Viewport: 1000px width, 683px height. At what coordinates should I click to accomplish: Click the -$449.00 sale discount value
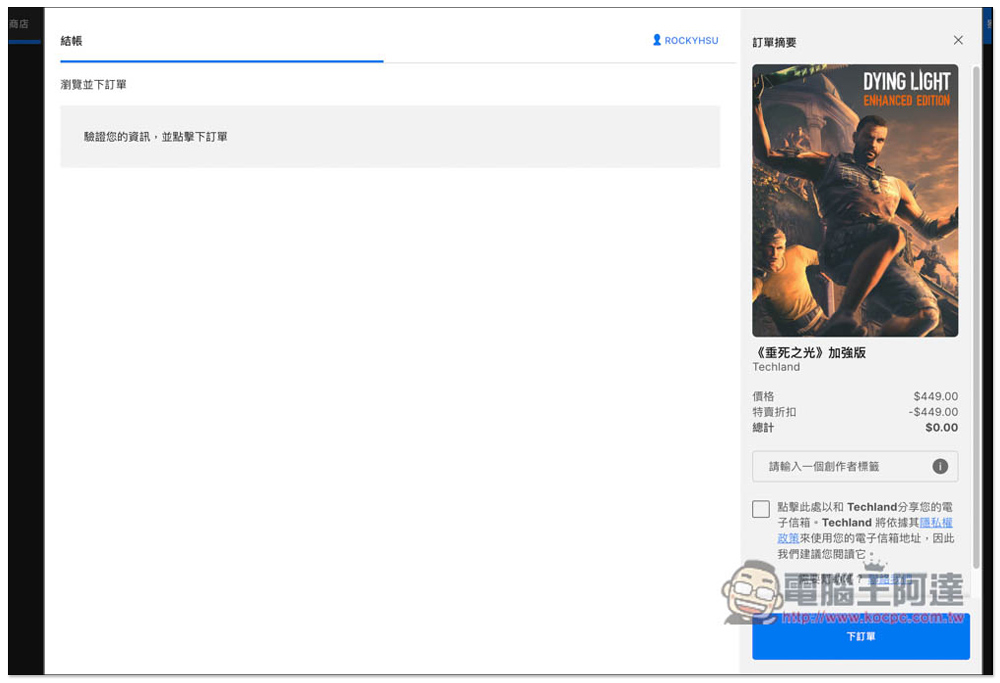933,412
